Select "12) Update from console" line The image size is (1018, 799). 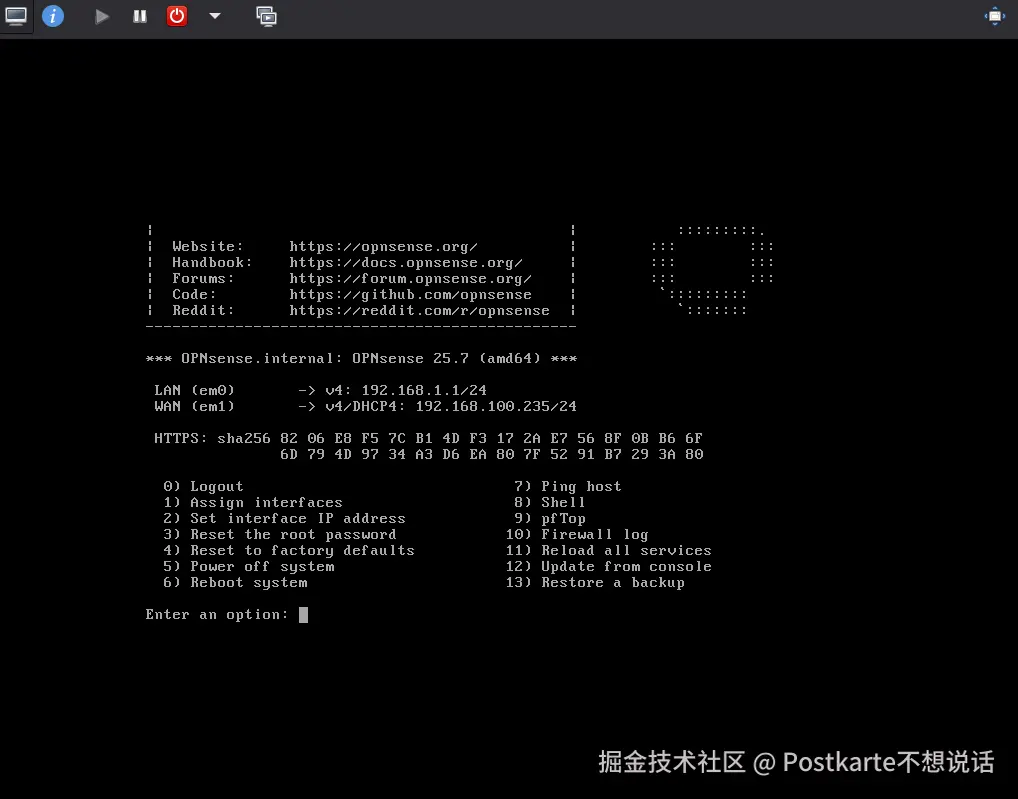pyautogui.click(x=609, y=566)
